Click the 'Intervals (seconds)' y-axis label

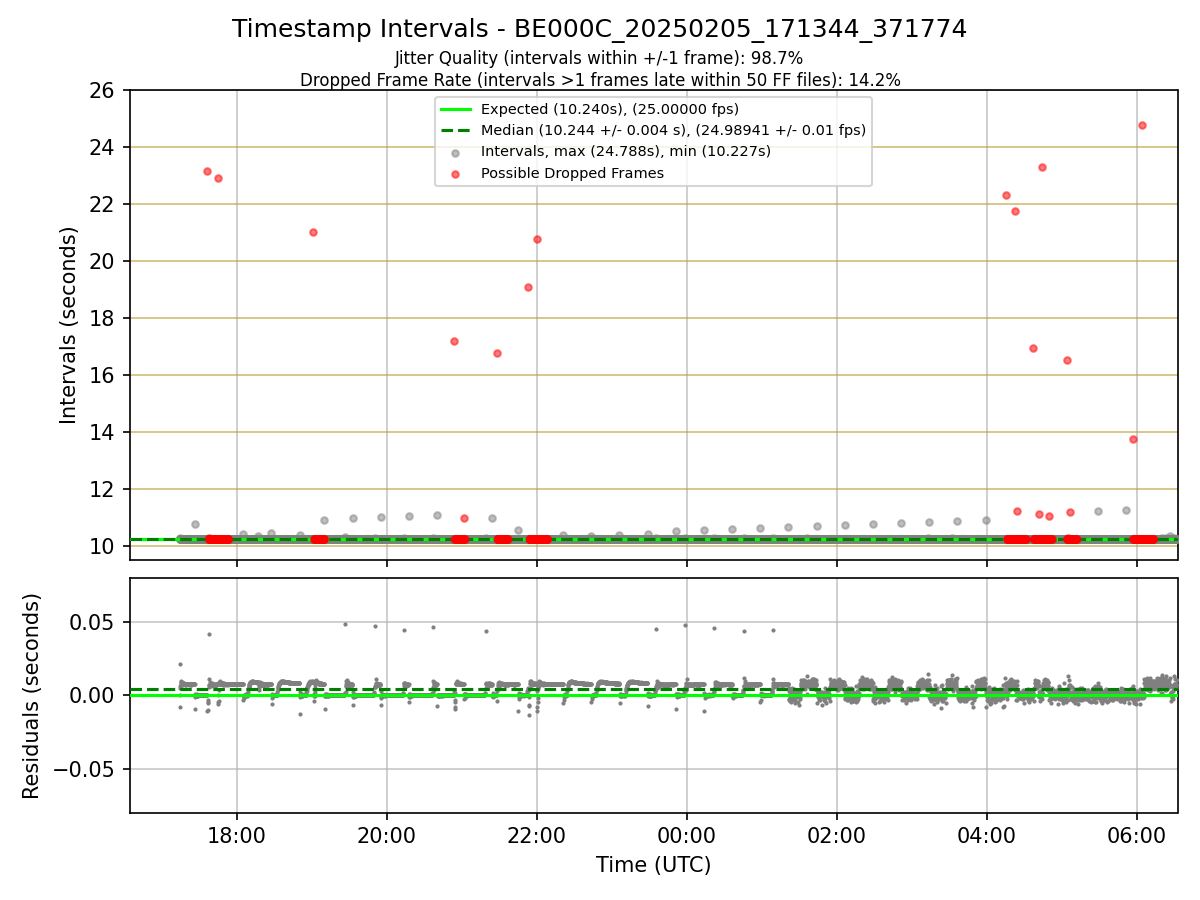coord(68,325)
